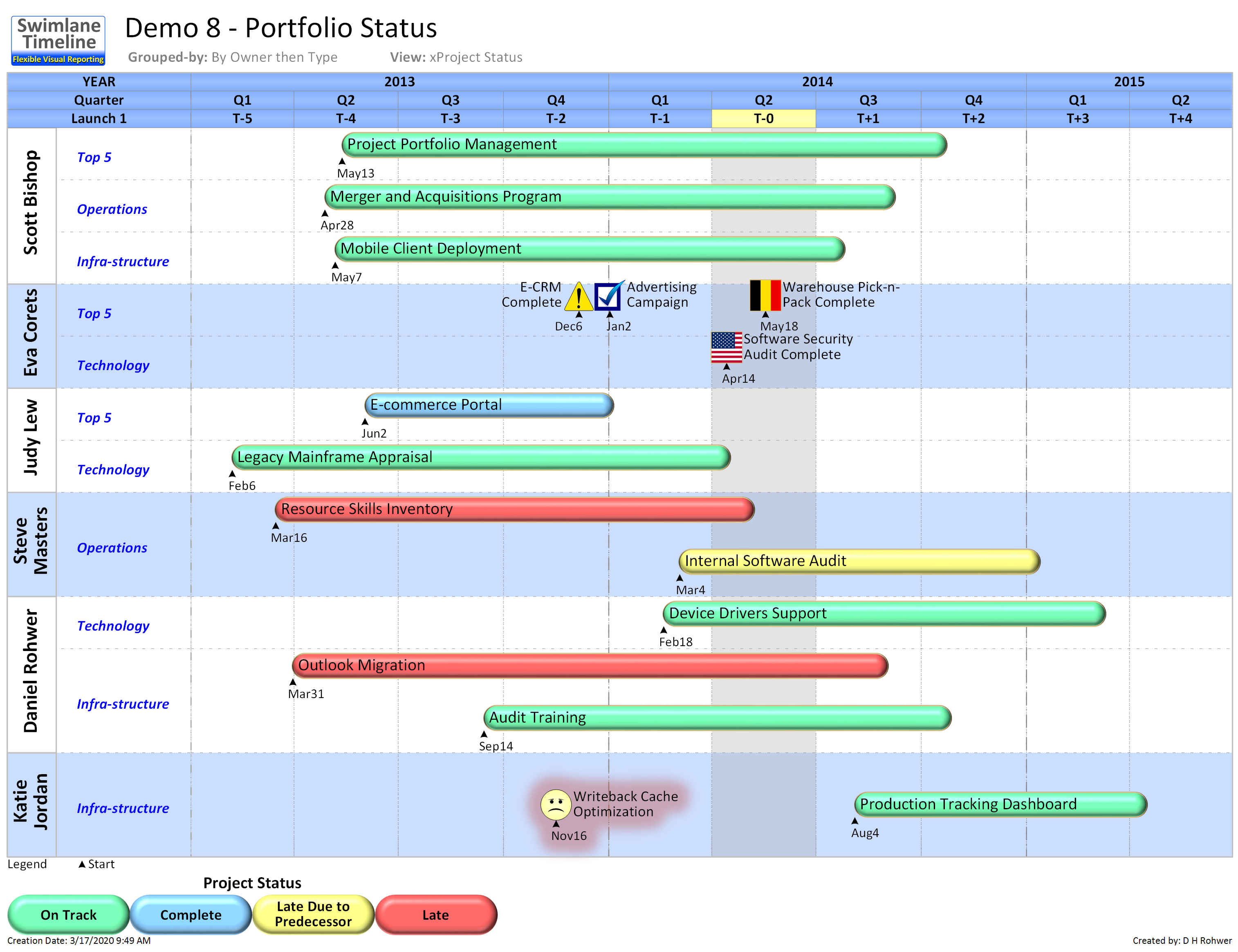Click the Feb6 start date label

pyautogui.click(x=242, y=486)
